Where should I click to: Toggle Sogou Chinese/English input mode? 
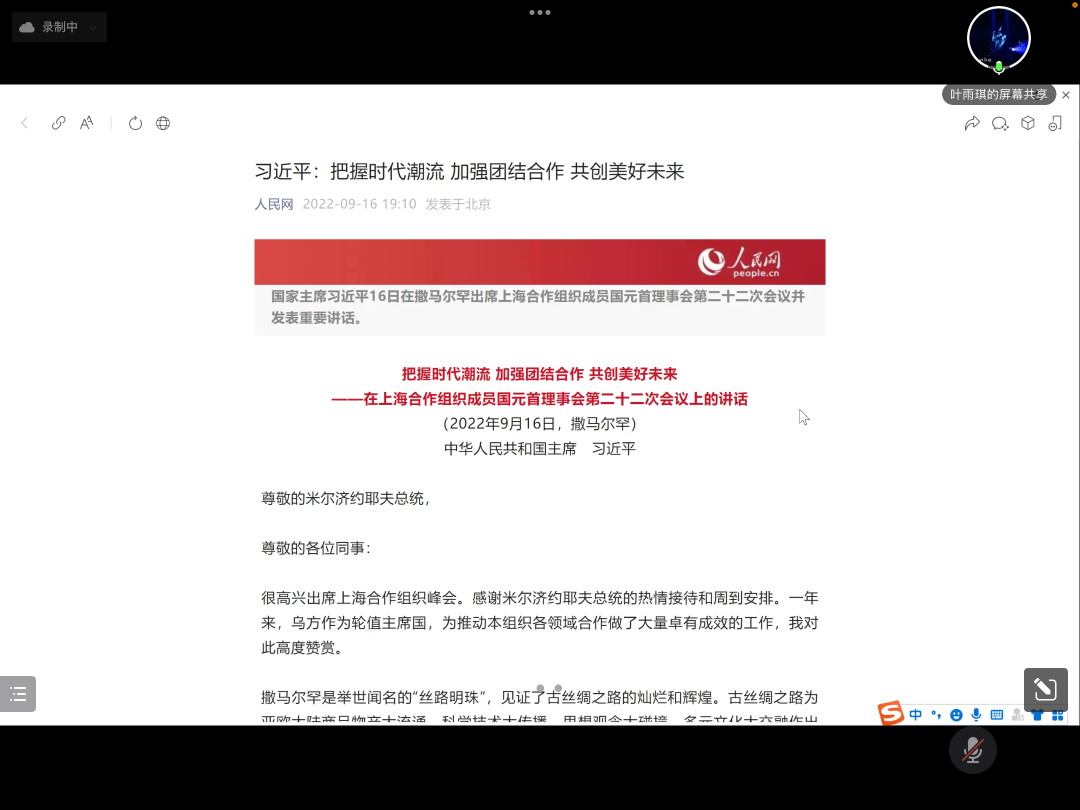coord(916,715)
